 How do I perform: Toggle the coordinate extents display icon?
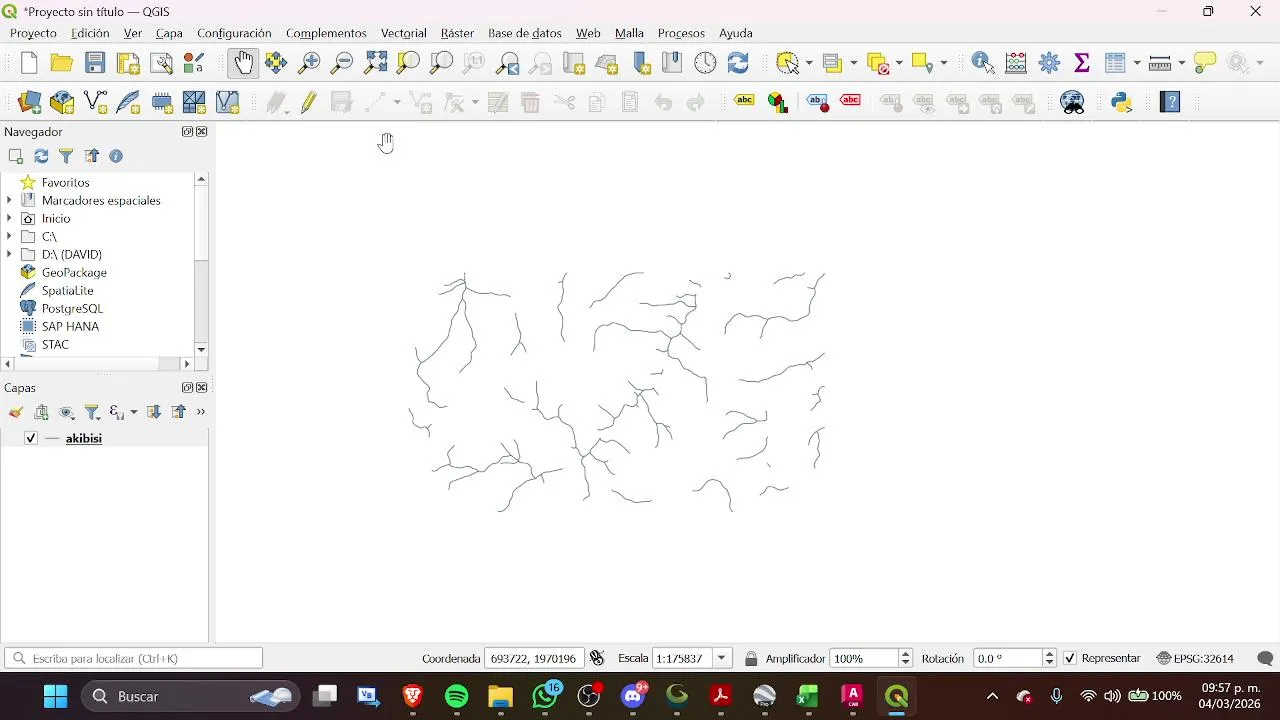597,658
